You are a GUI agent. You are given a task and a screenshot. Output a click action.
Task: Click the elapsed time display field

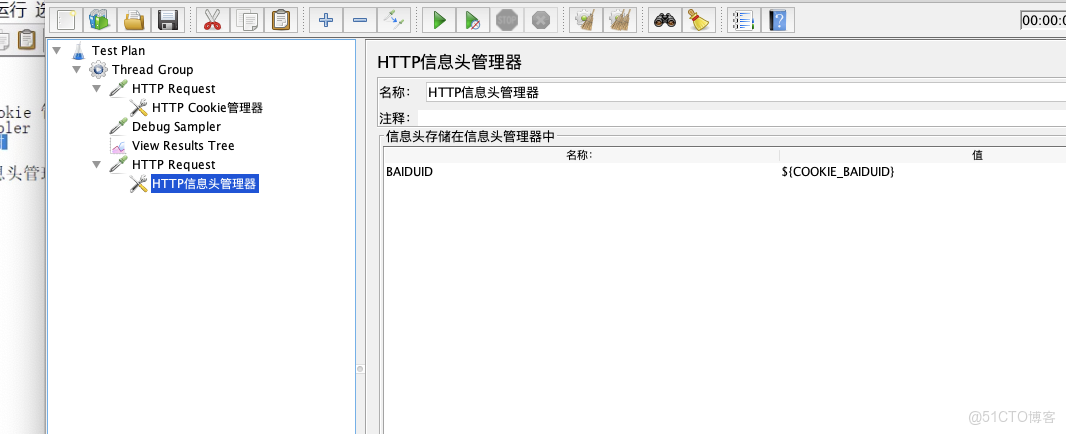click(x=1044, y=20)
